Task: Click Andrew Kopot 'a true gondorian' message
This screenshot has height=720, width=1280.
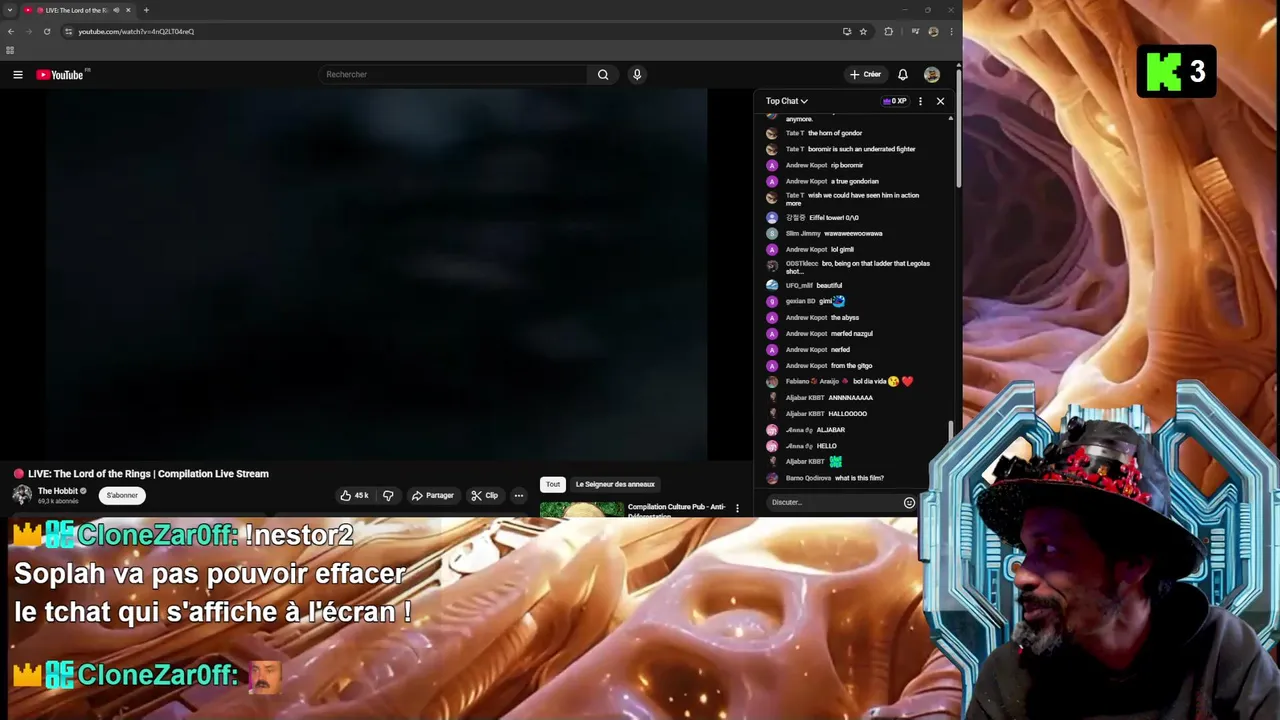Action: point(855,181)
